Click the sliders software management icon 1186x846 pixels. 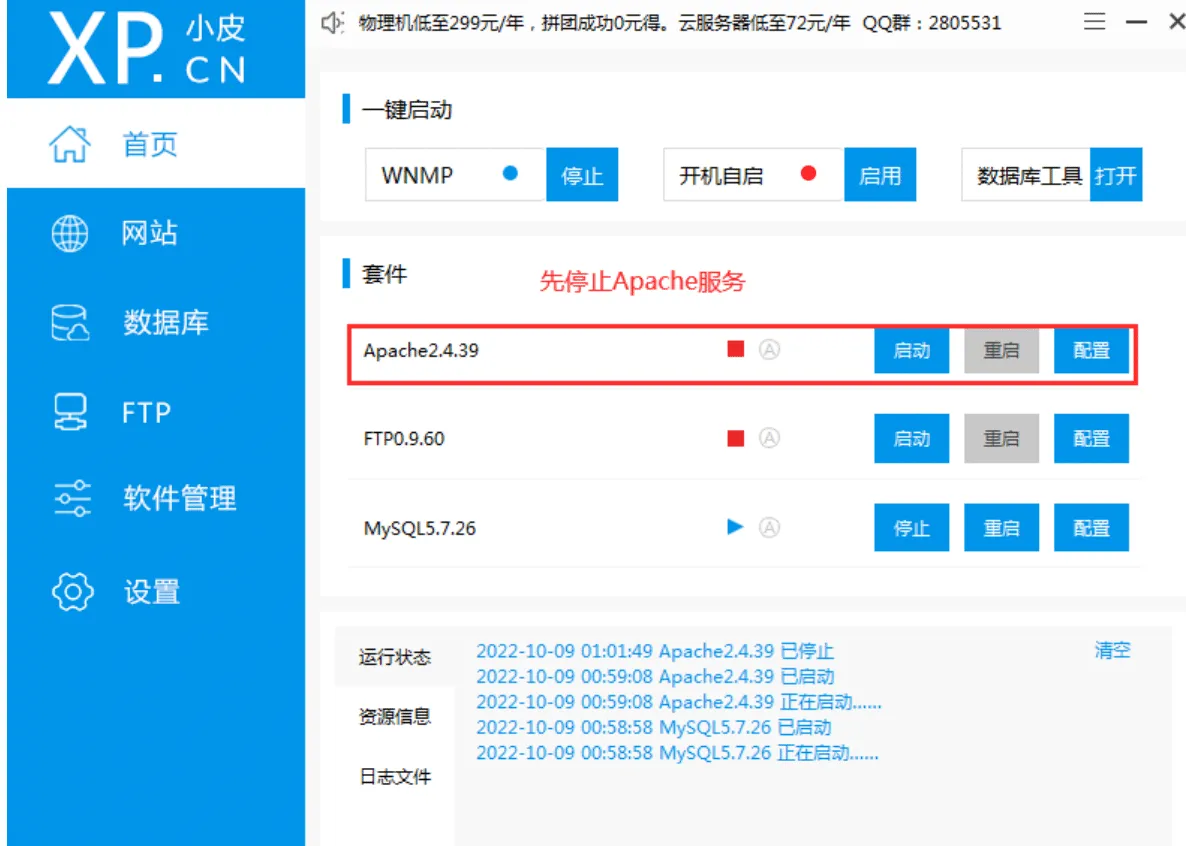point(73,499)
